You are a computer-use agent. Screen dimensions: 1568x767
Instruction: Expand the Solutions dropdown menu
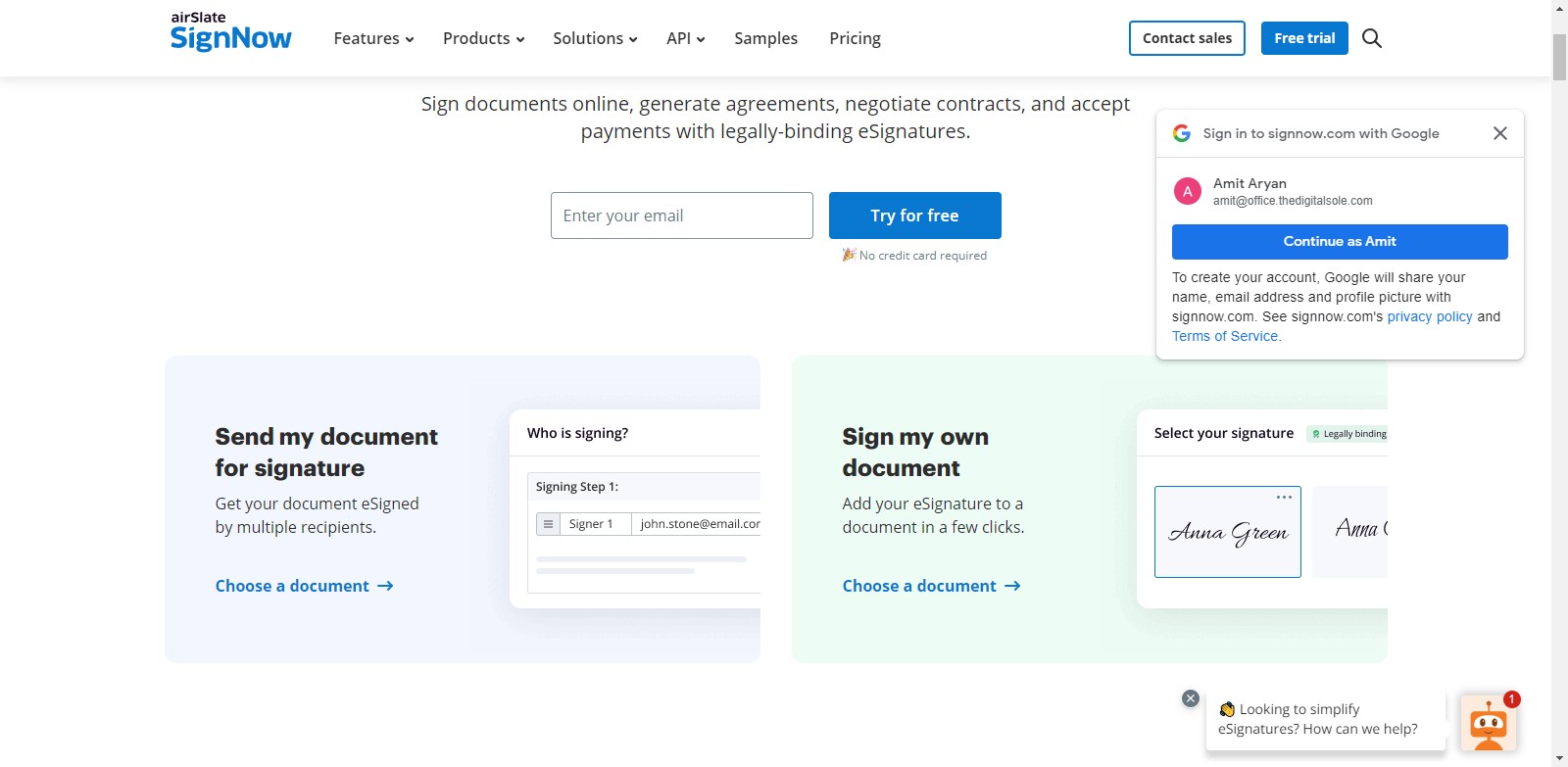(x=595, y=38)
